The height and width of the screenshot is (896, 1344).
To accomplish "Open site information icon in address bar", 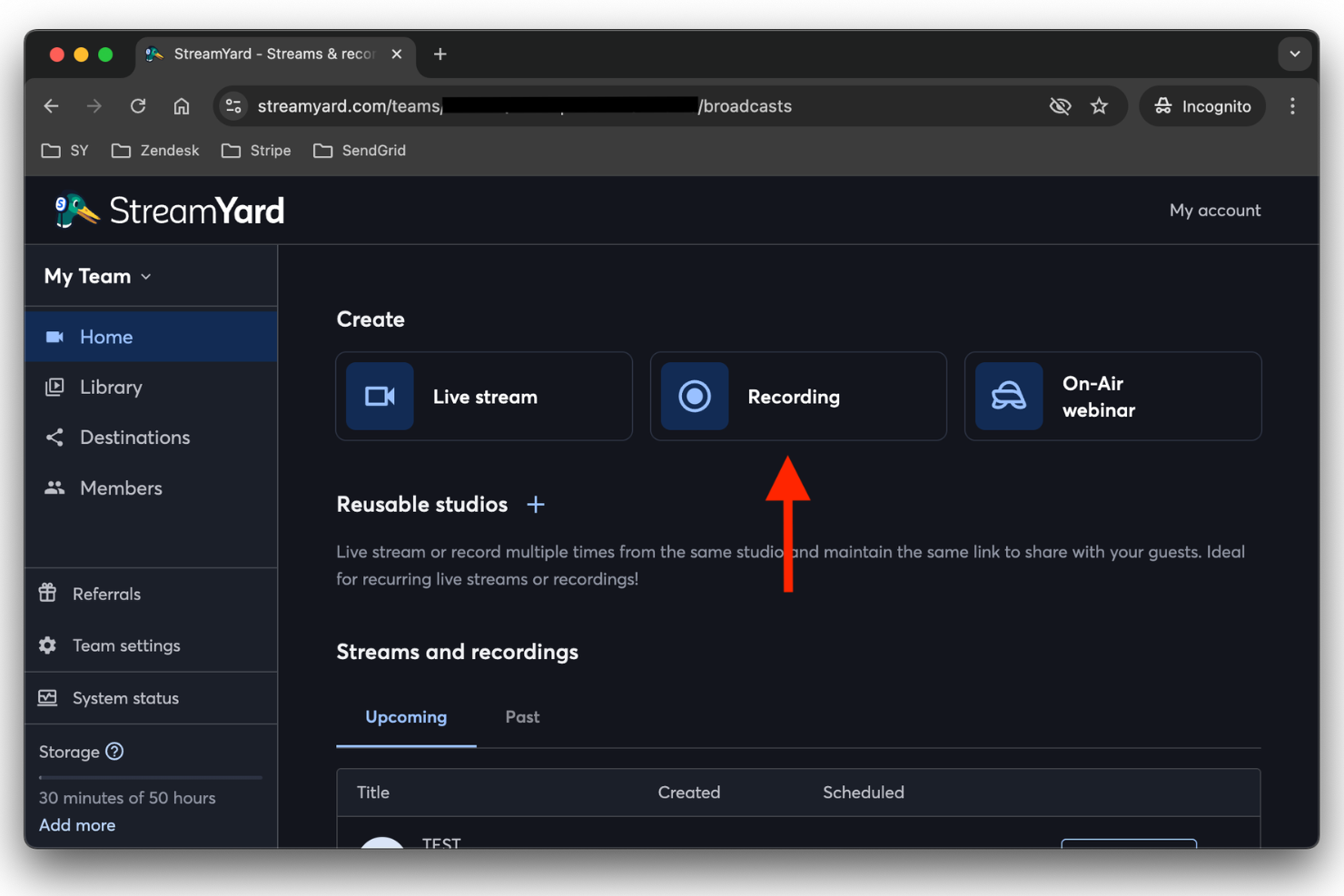I will click(x=234, y=106).
